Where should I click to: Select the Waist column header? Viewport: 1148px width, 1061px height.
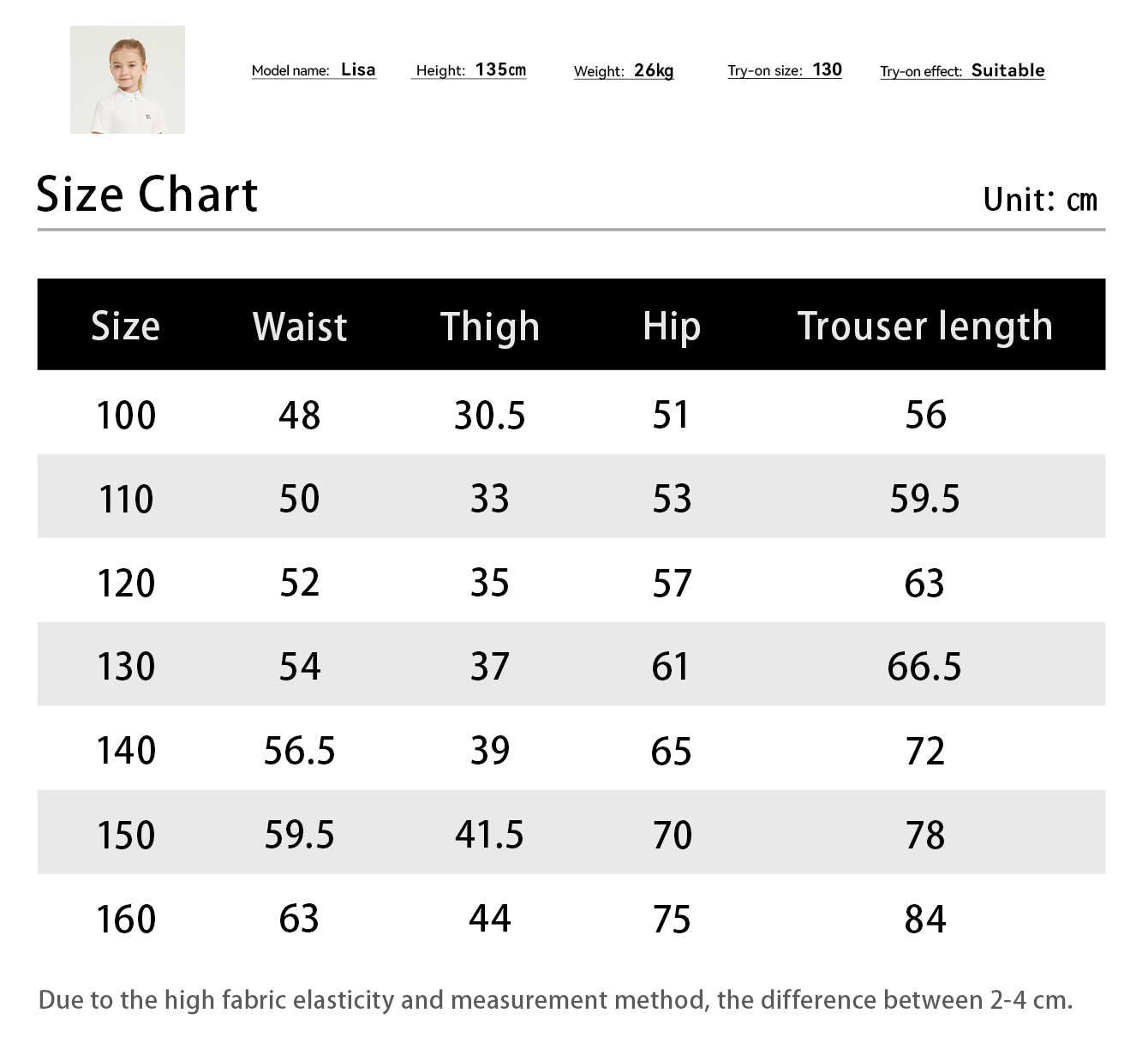pos(300,327)
